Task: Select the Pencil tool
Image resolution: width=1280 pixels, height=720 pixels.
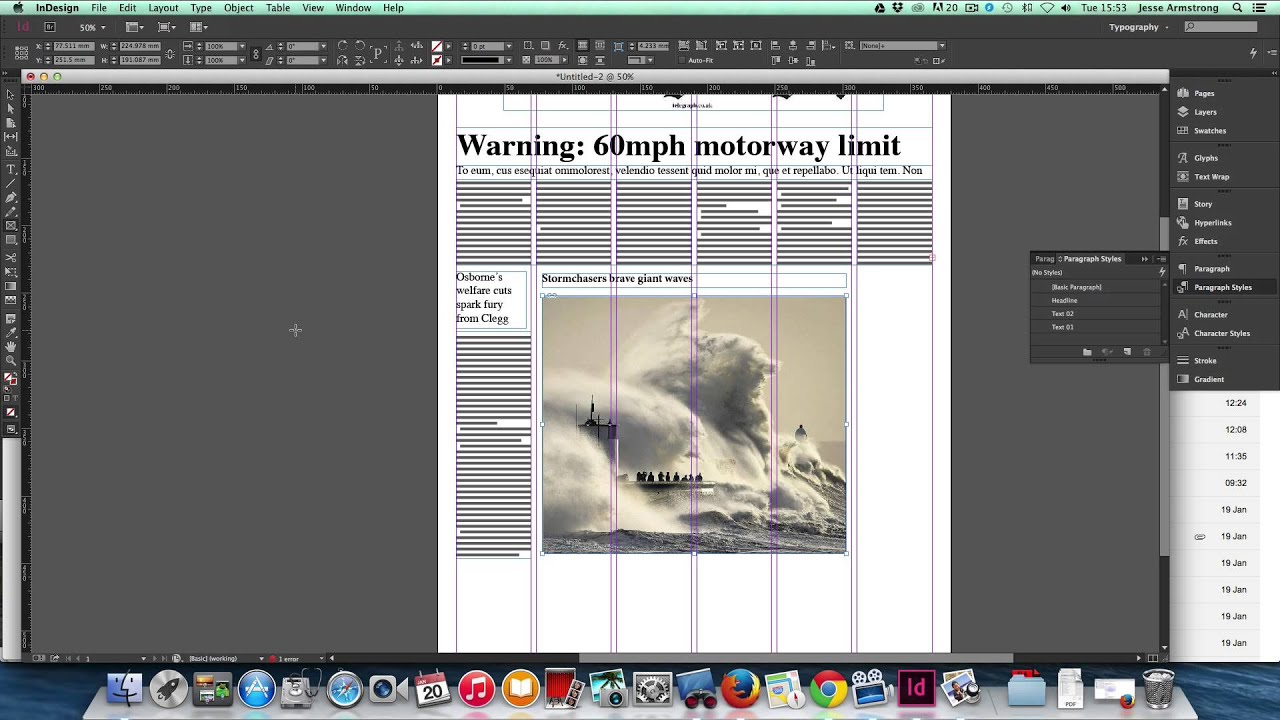Action: tap(11, 212)
